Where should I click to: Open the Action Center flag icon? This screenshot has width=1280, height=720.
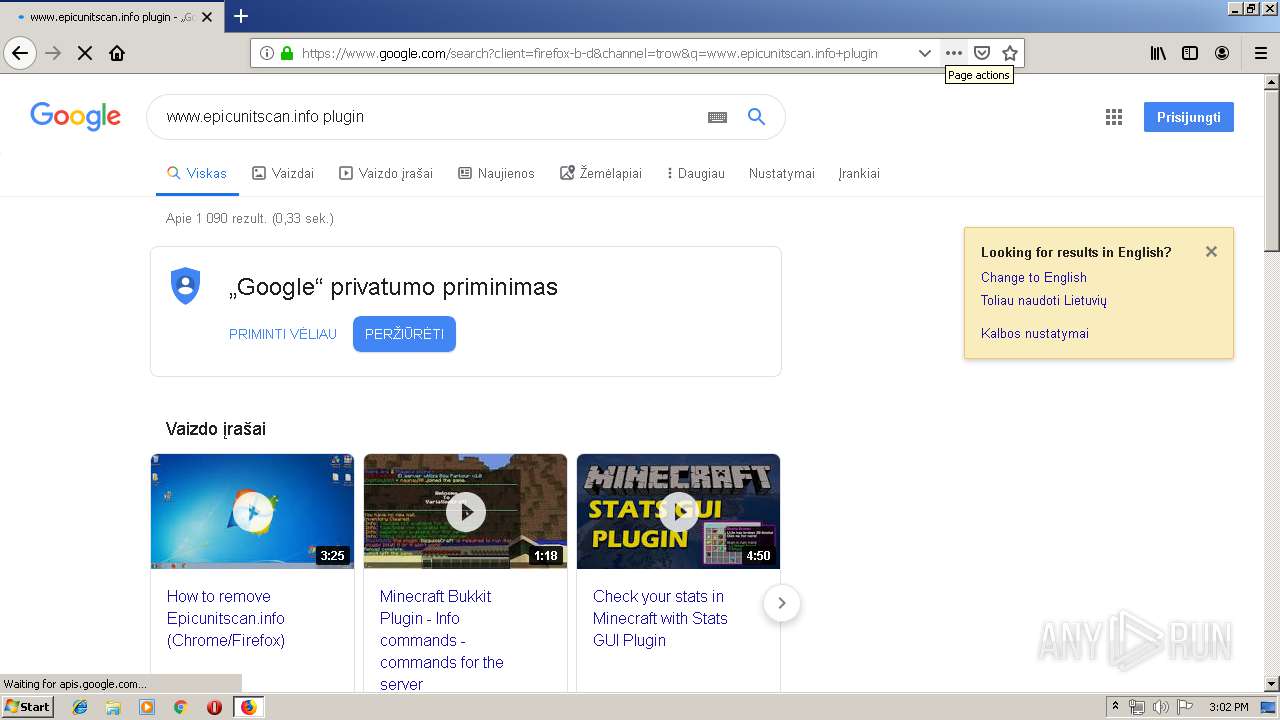point(1185,707)
